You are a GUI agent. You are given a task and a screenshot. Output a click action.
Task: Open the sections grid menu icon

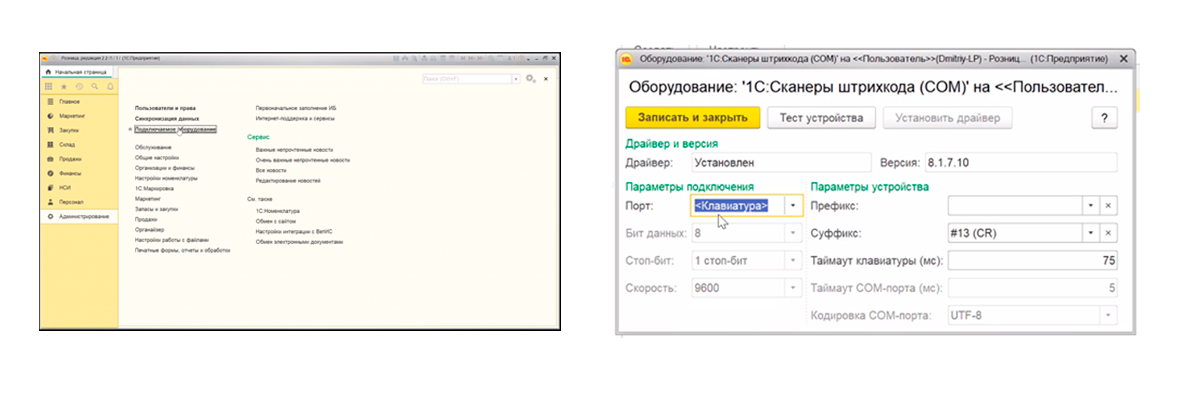click(x=50, y=87)
